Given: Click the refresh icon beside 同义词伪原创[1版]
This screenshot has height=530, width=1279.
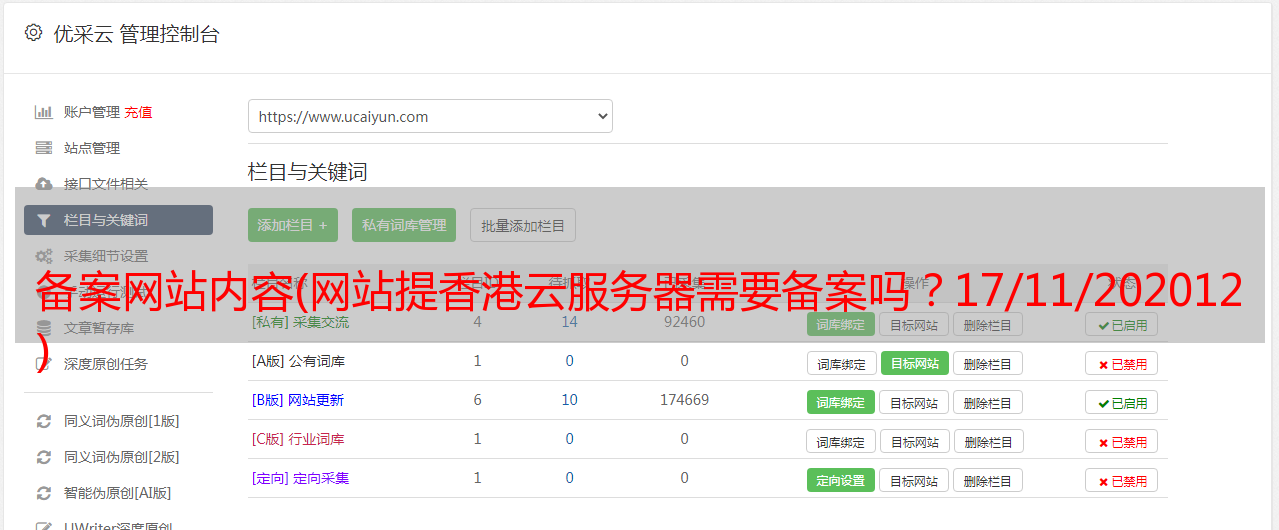Looking at the screenshot, I should [43, 421].
